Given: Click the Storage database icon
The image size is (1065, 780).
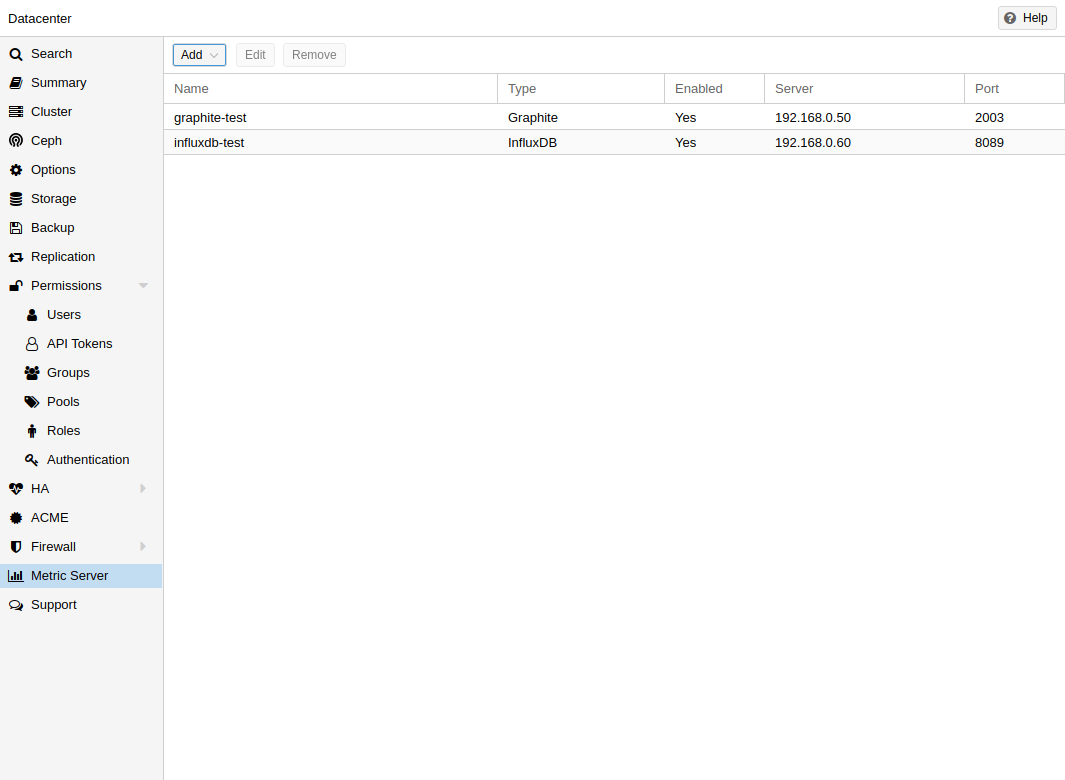Looking at the screenshot, I should [x=15, y=199].
